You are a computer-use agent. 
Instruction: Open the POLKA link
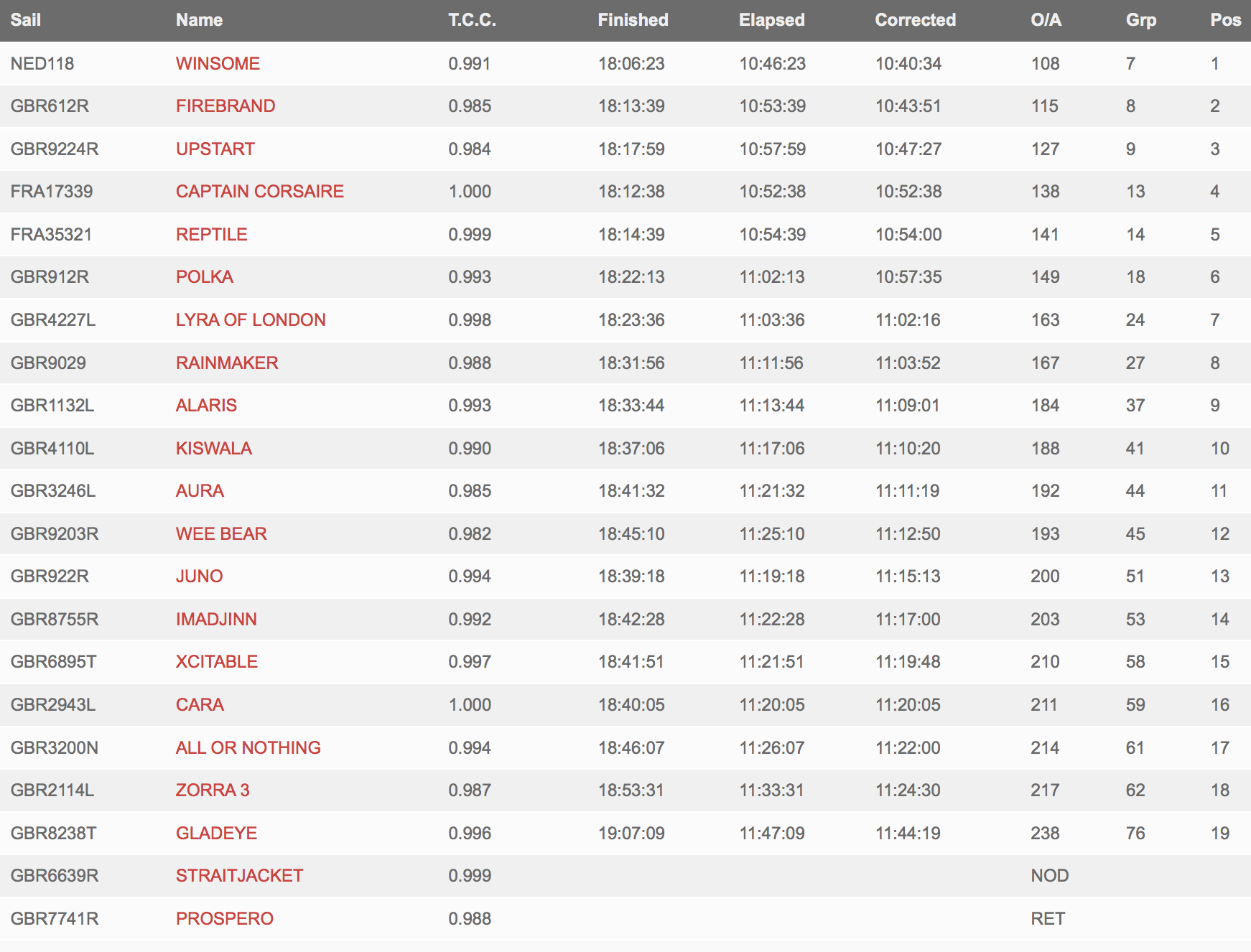[205, 277]
